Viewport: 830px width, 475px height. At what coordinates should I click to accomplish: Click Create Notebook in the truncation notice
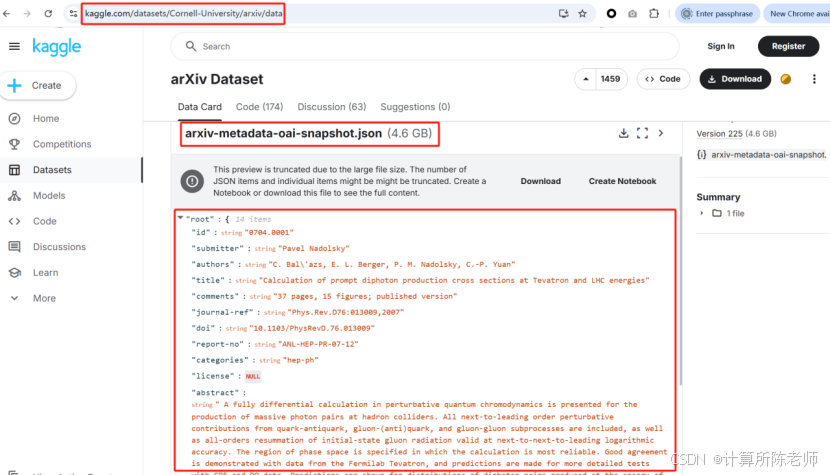coord(622,181)
